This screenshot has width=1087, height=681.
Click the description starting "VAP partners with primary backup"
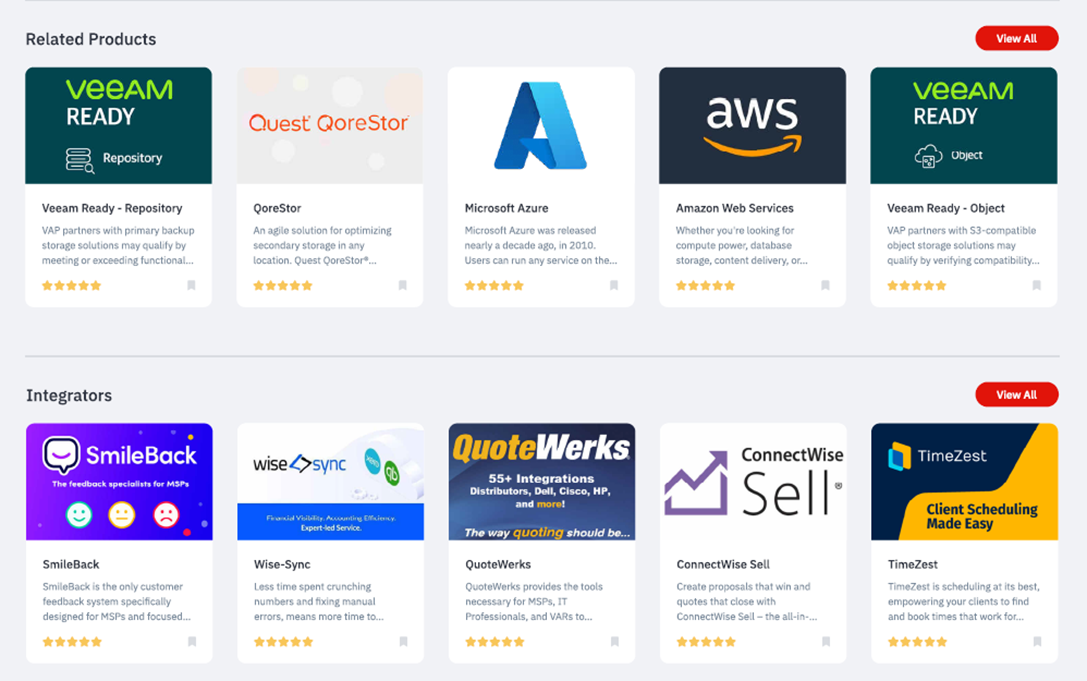(119, 245)
